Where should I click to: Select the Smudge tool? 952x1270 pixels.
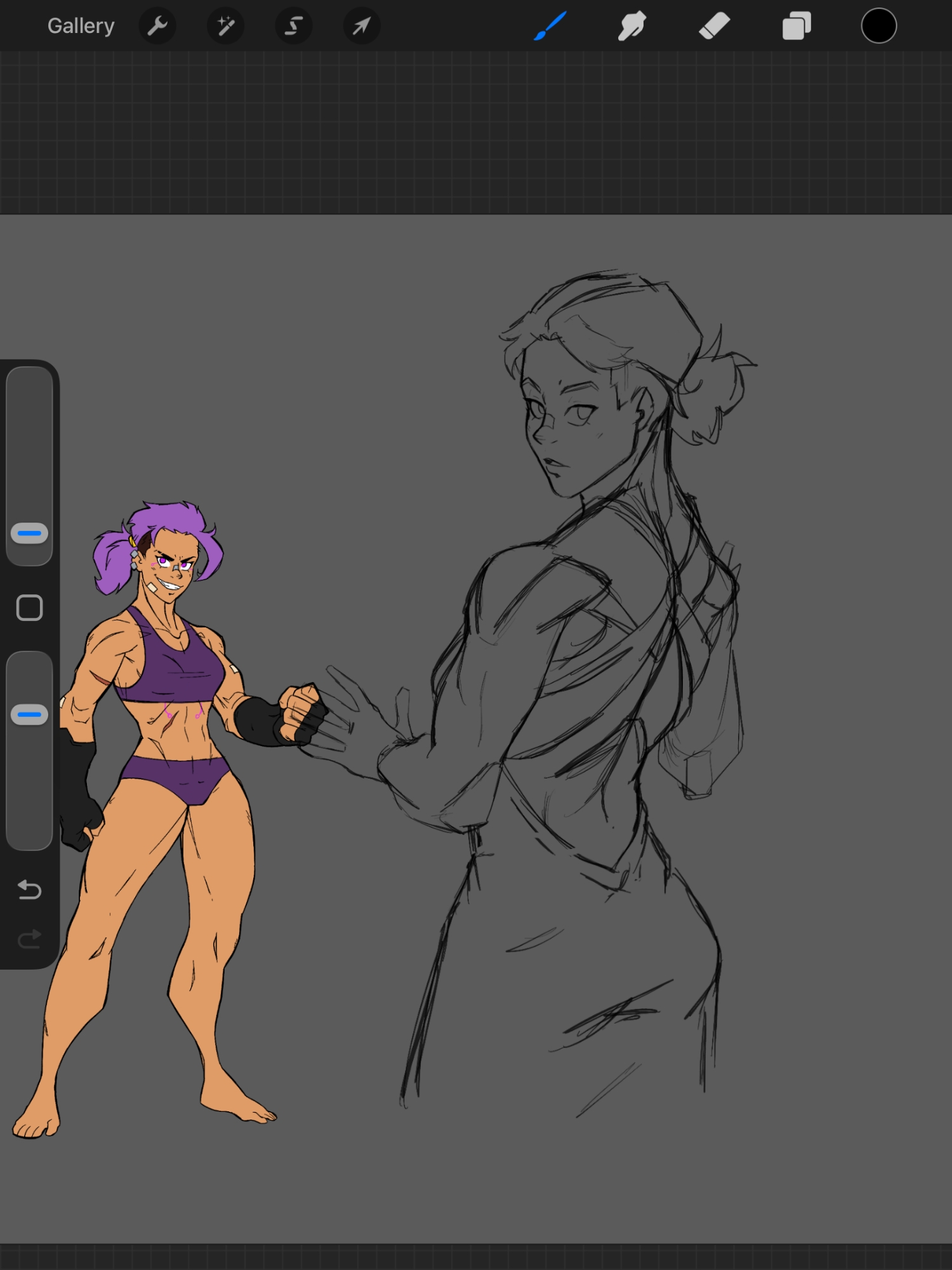point(631,26)
